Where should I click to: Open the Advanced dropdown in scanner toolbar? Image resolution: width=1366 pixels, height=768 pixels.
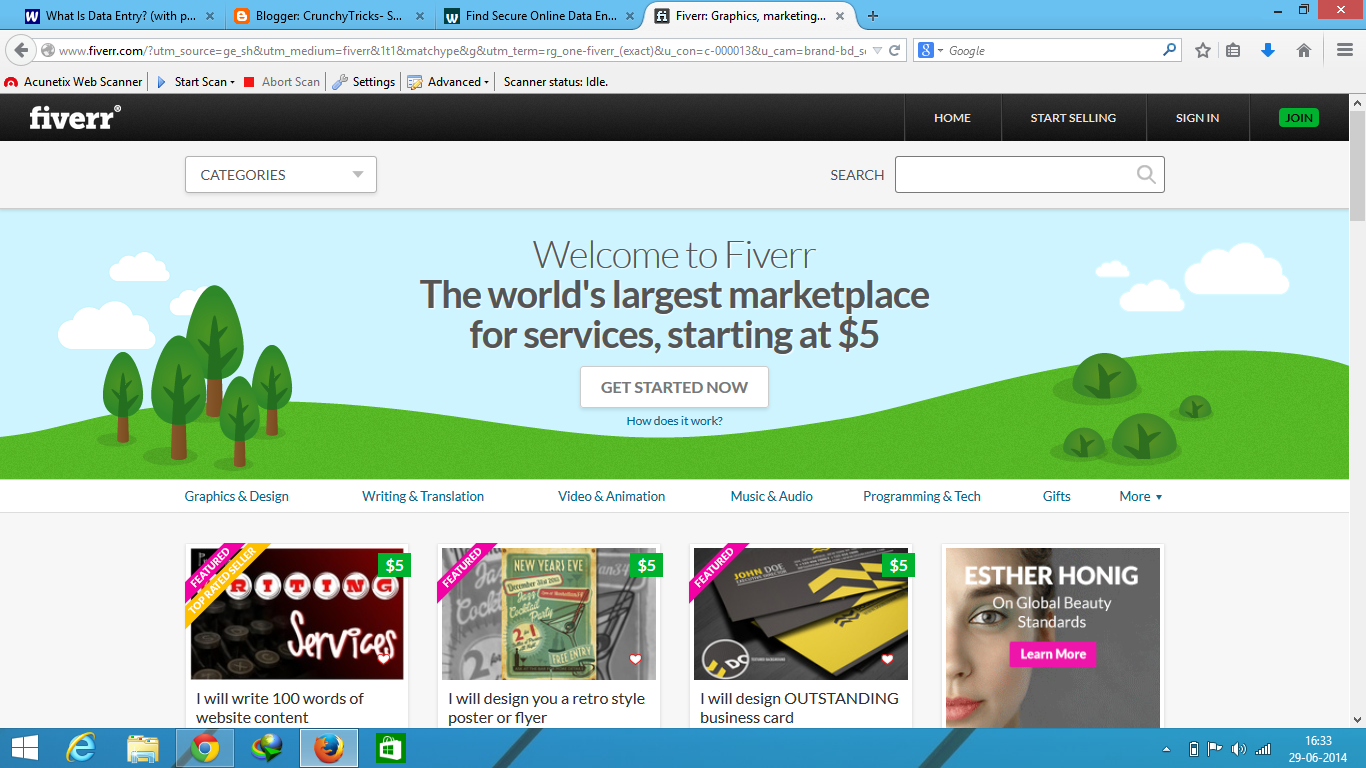click(x=449, y=82)
